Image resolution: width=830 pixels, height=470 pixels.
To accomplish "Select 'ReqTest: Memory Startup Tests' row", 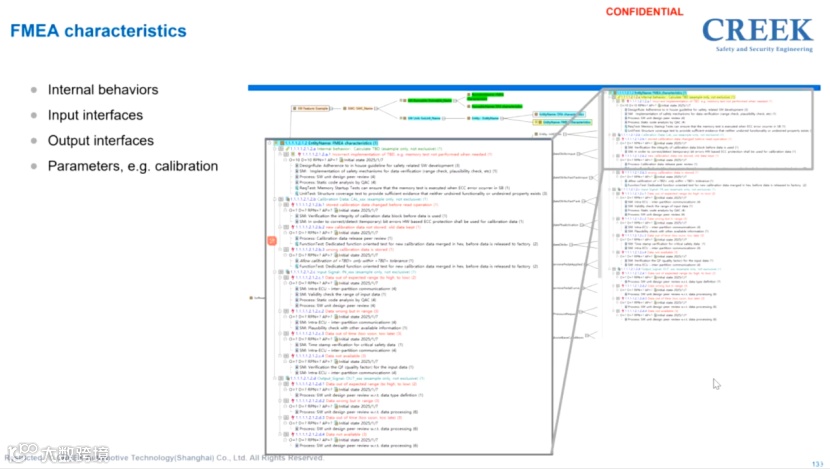I will click(x=402, y=188).
